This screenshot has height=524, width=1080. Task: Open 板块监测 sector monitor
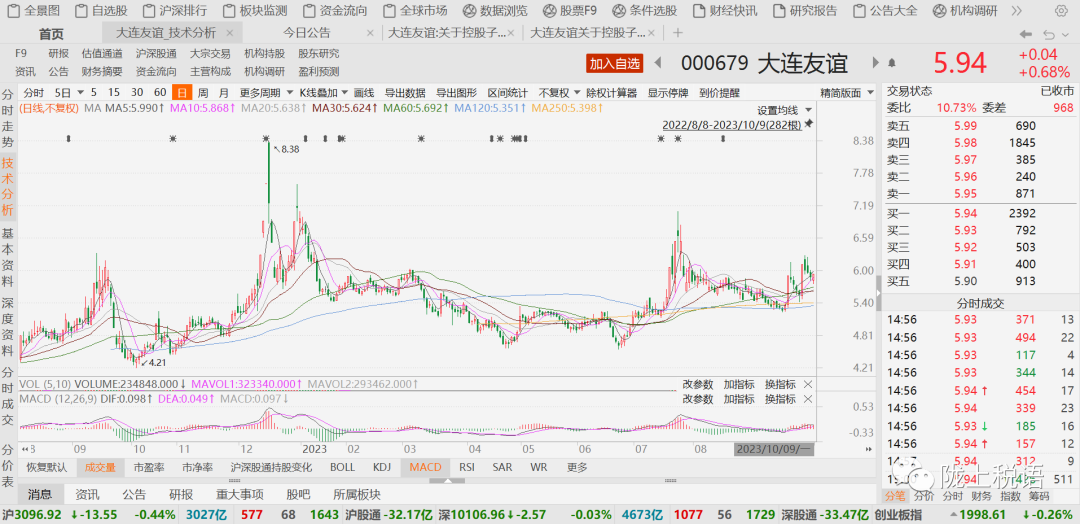click(255, 10)
